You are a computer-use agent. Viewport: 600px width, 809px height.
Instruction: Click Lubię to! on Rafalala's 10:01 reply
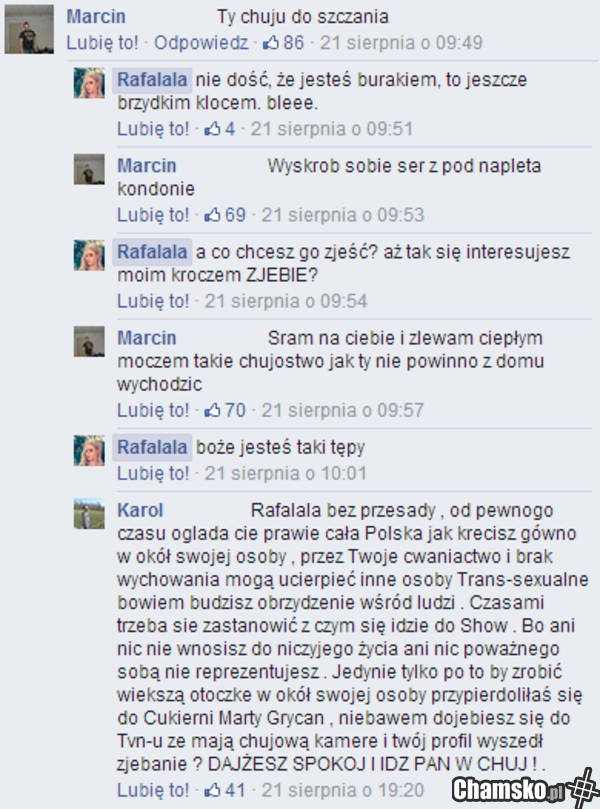(153, 474)
